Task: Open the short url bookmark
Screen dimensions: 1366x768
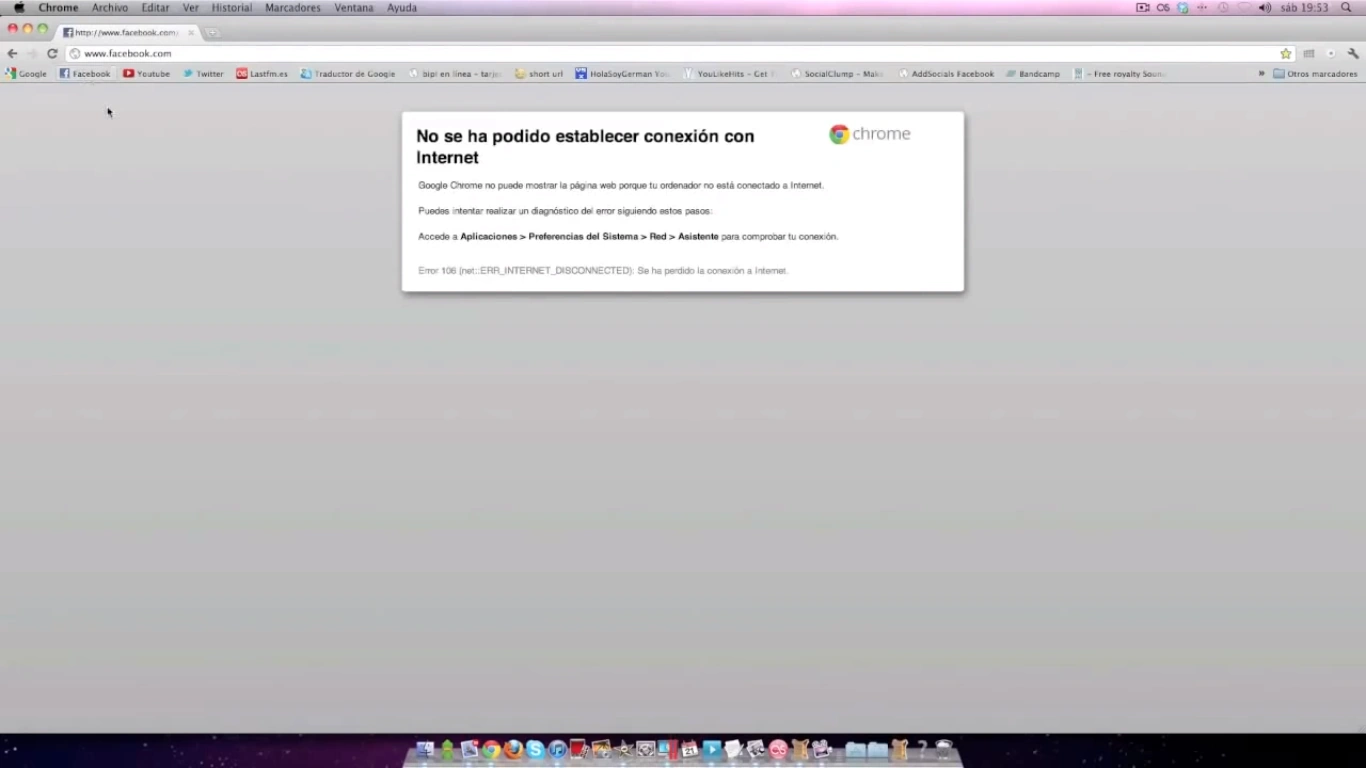Action: 539,73
